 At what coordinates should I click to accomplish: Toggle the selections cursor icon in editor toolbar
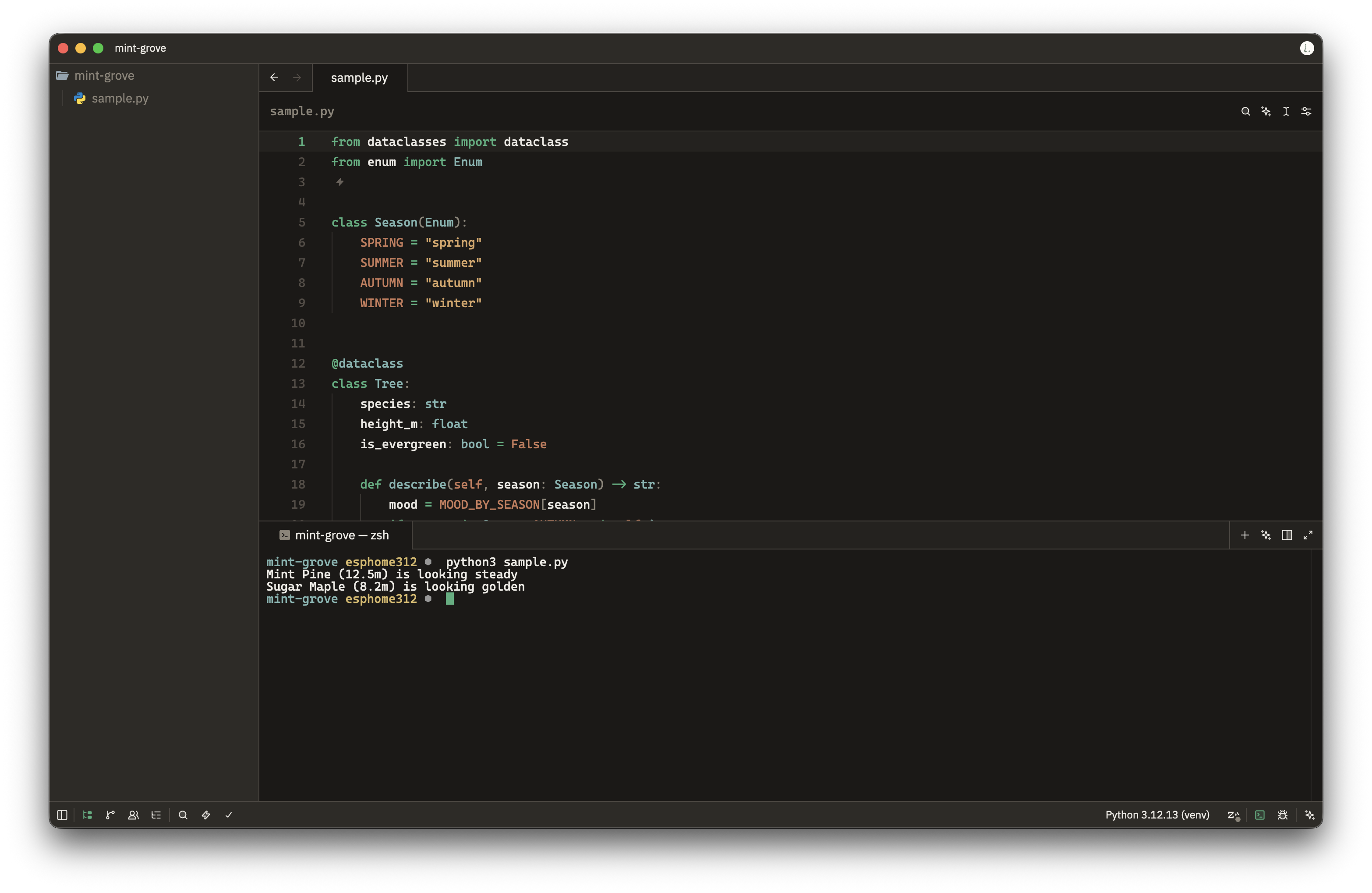1286,111
